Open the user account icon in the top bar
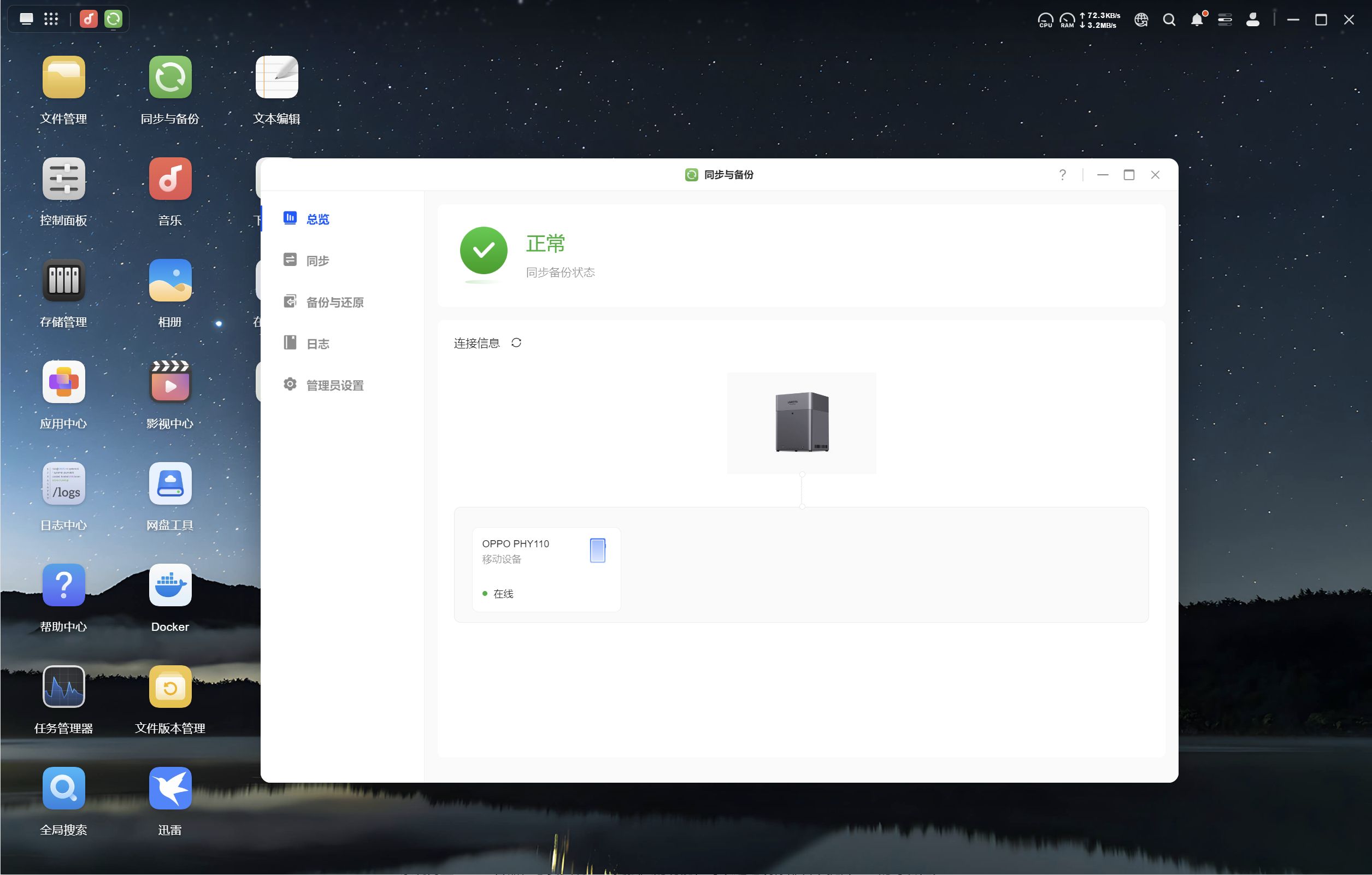This screenshot has height=875, width=1372. (x=1252, y=20)
